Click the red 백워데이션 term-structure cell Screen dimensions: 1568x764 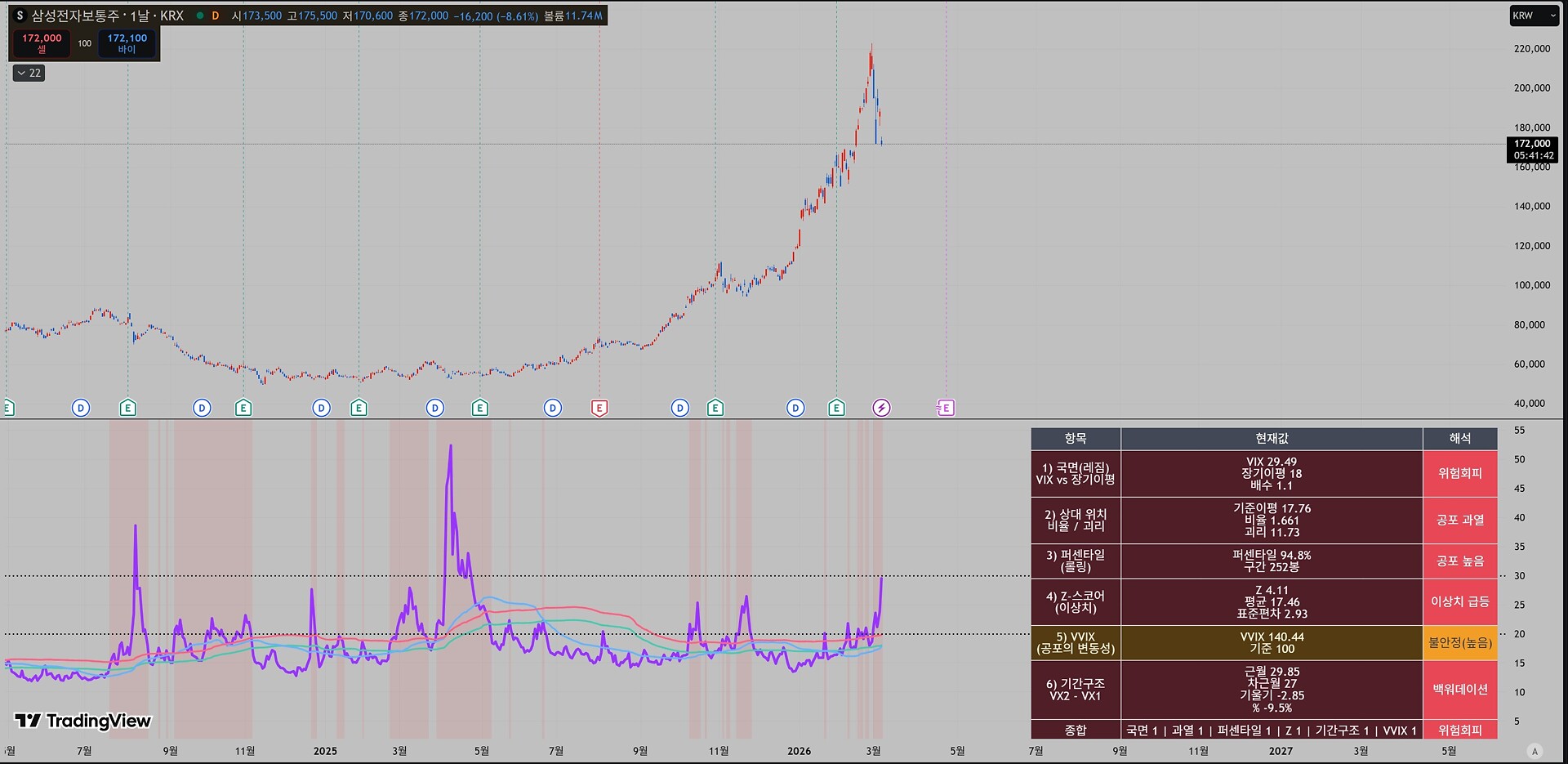point(1459,690)
